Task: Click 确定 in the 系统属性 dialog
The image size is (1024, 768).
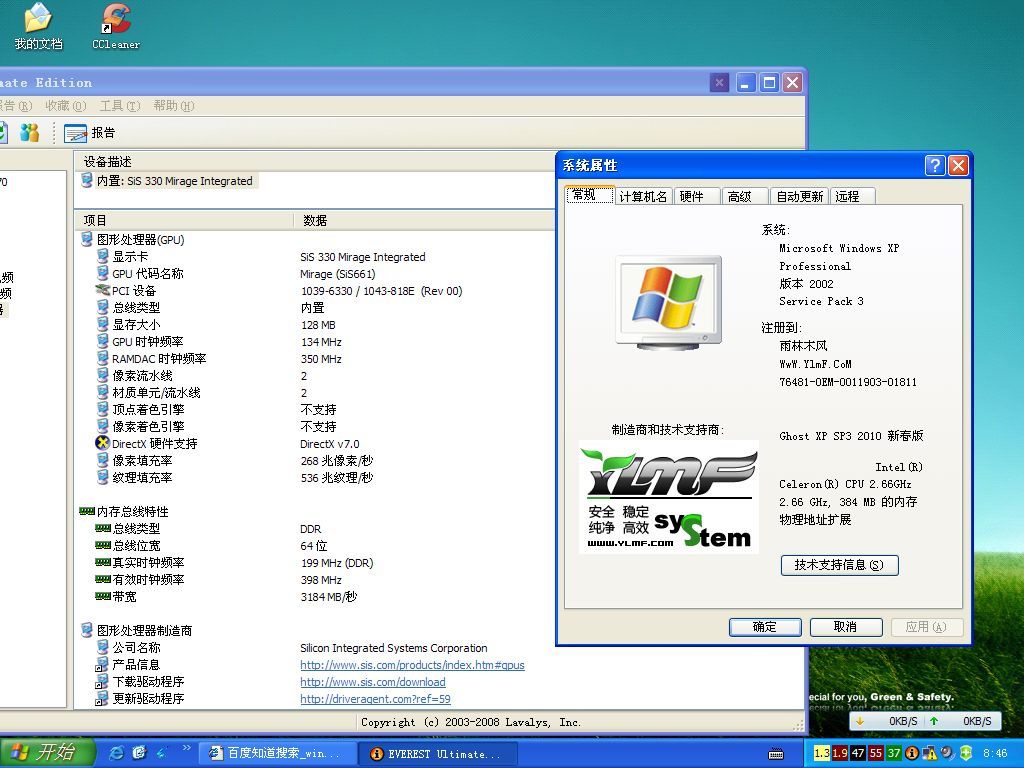Action: coord(765,627)
